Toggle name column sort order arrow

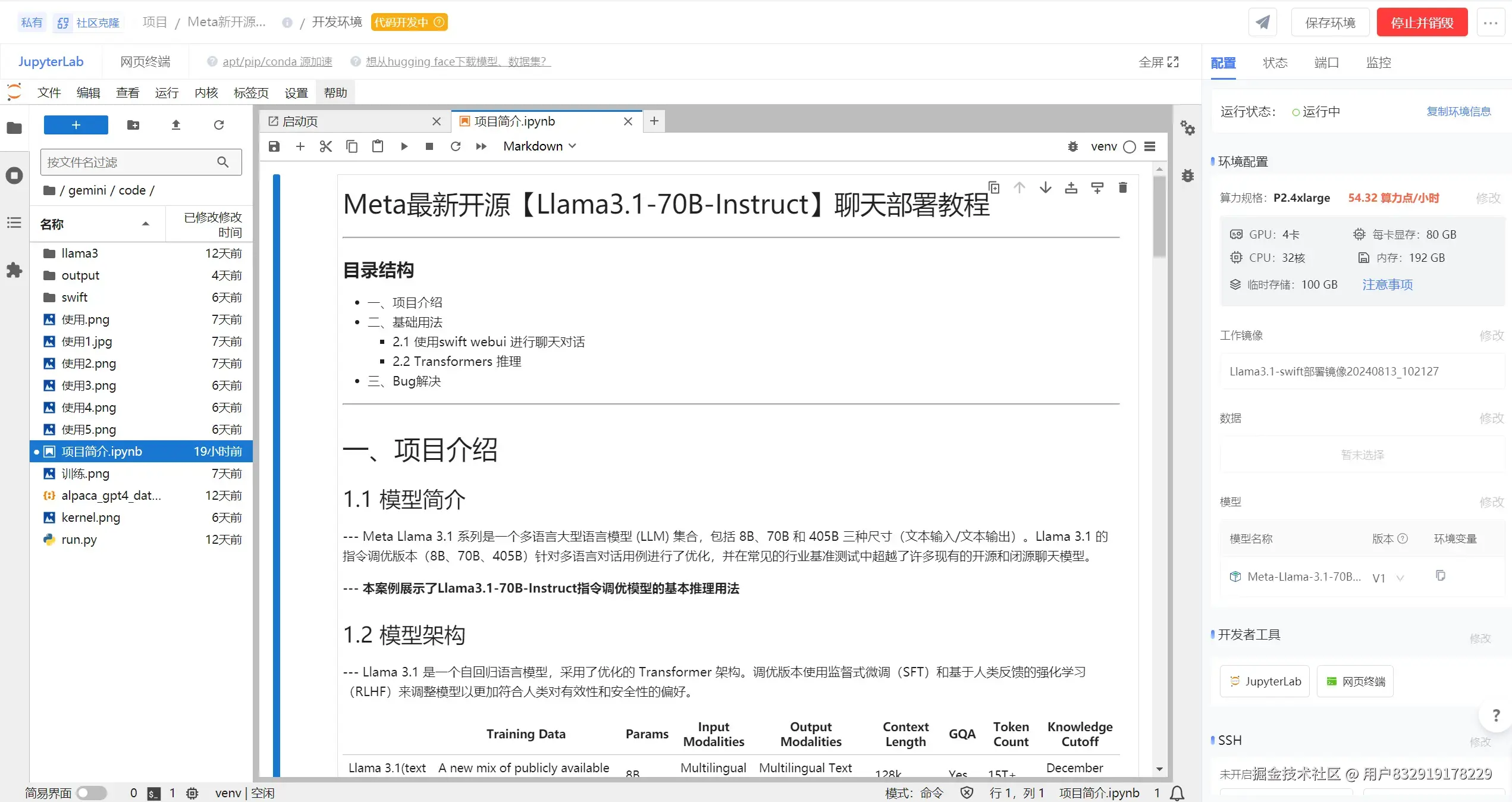point(145,224)
